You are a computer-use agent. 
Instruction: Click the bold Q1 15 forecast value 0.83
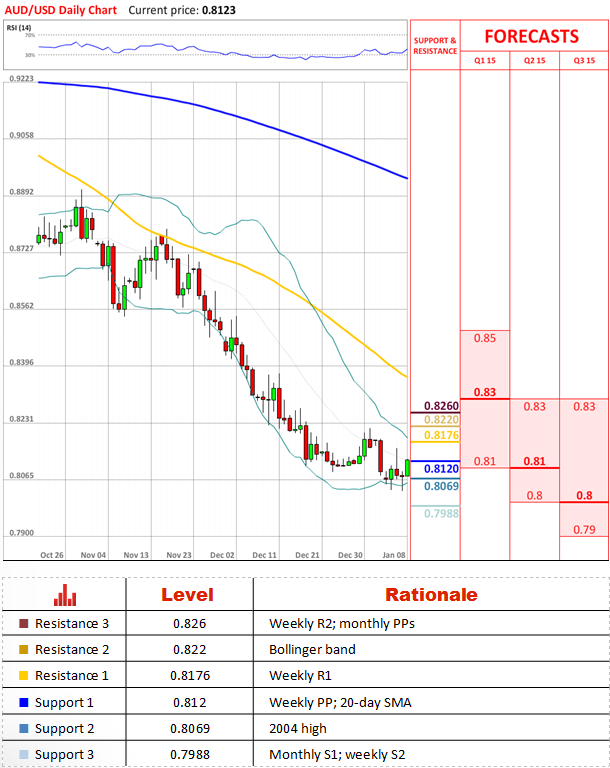485,392
